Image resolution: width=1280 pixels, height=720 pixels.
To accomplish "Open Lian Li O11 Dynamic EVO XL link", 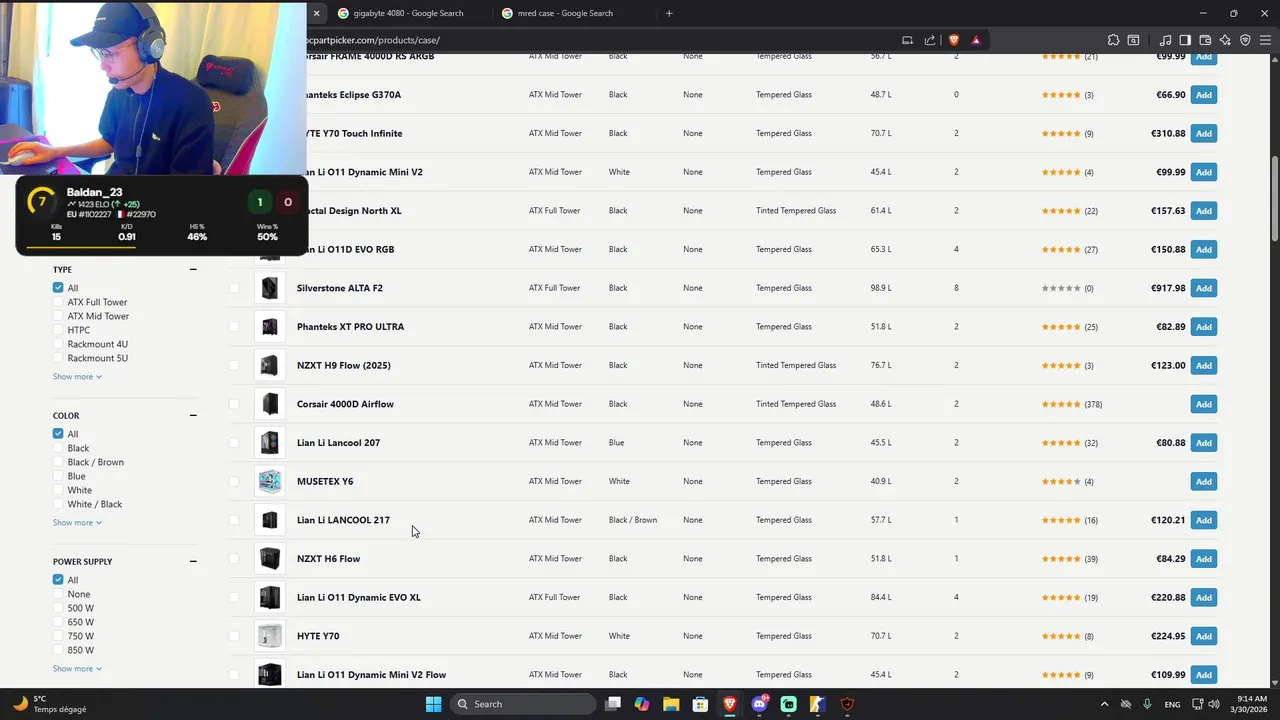I will 358,597.
